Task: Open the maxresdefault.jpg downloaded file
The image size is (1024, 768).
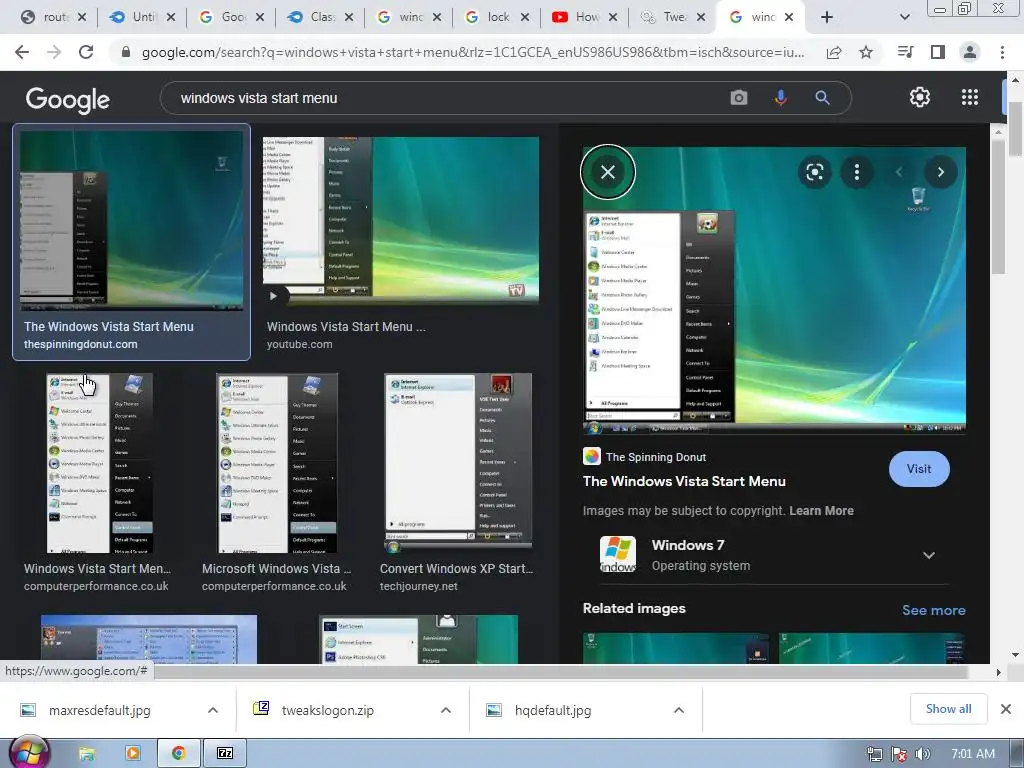Action: 99,710
